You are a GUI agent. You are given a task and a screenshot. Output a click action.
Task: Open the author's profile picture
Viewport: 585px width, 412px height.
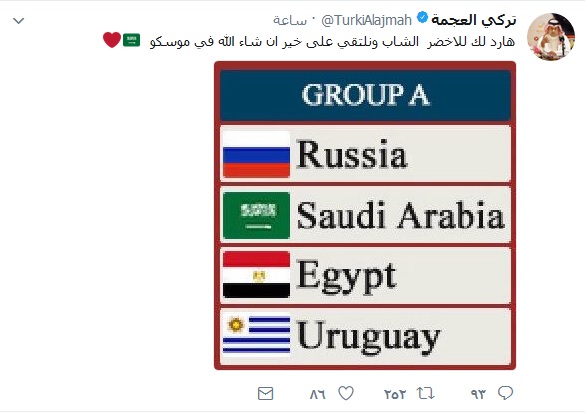(551, 37)
